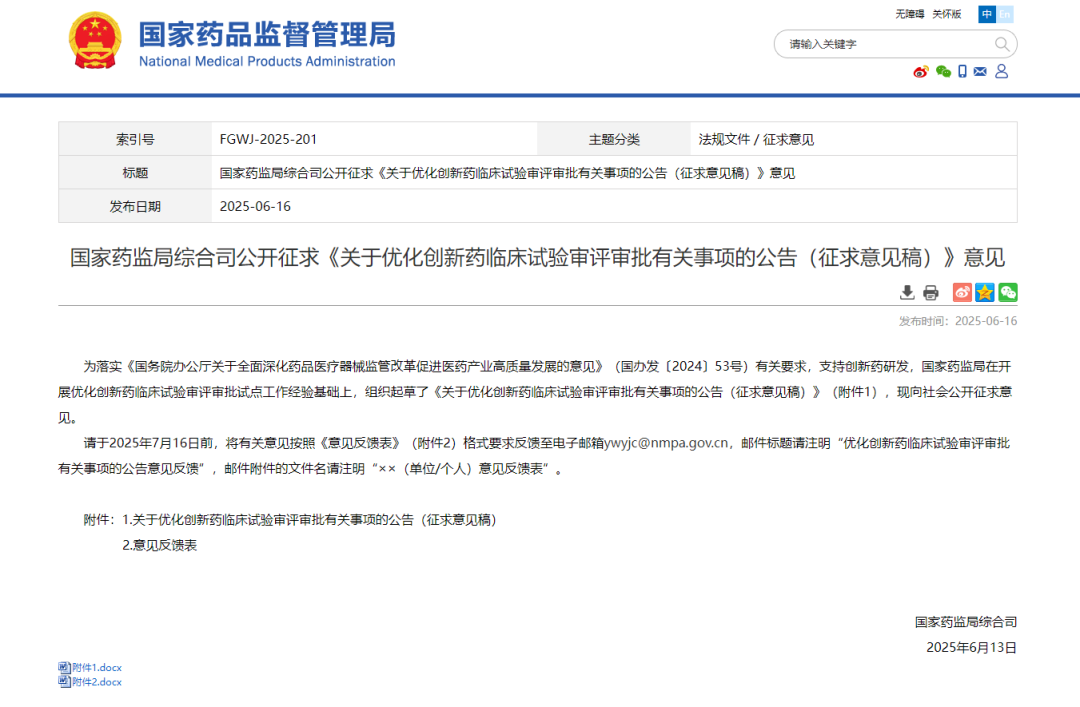
Task: Share via QQ Zone star icon
Action: coord(985,292)
